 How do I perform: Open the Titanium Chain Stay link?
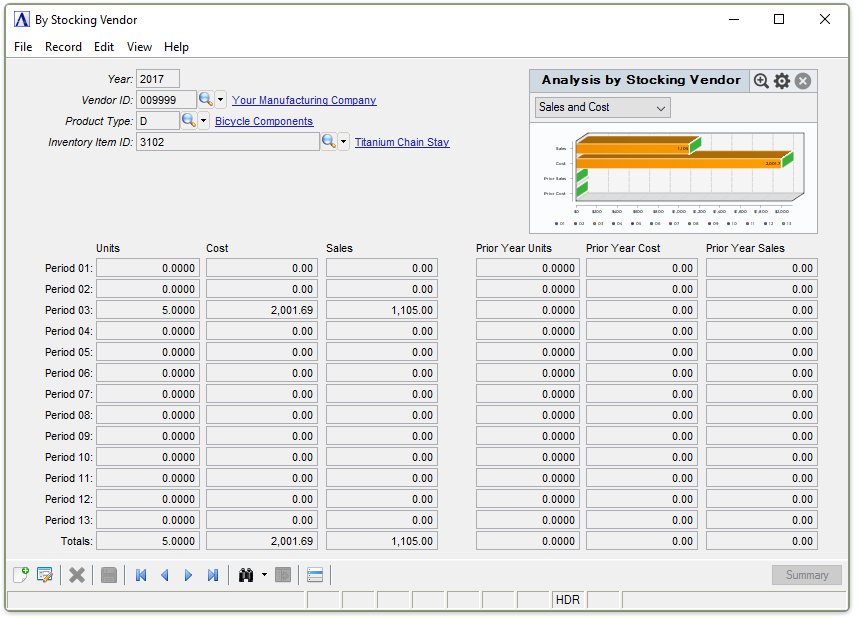402,142
